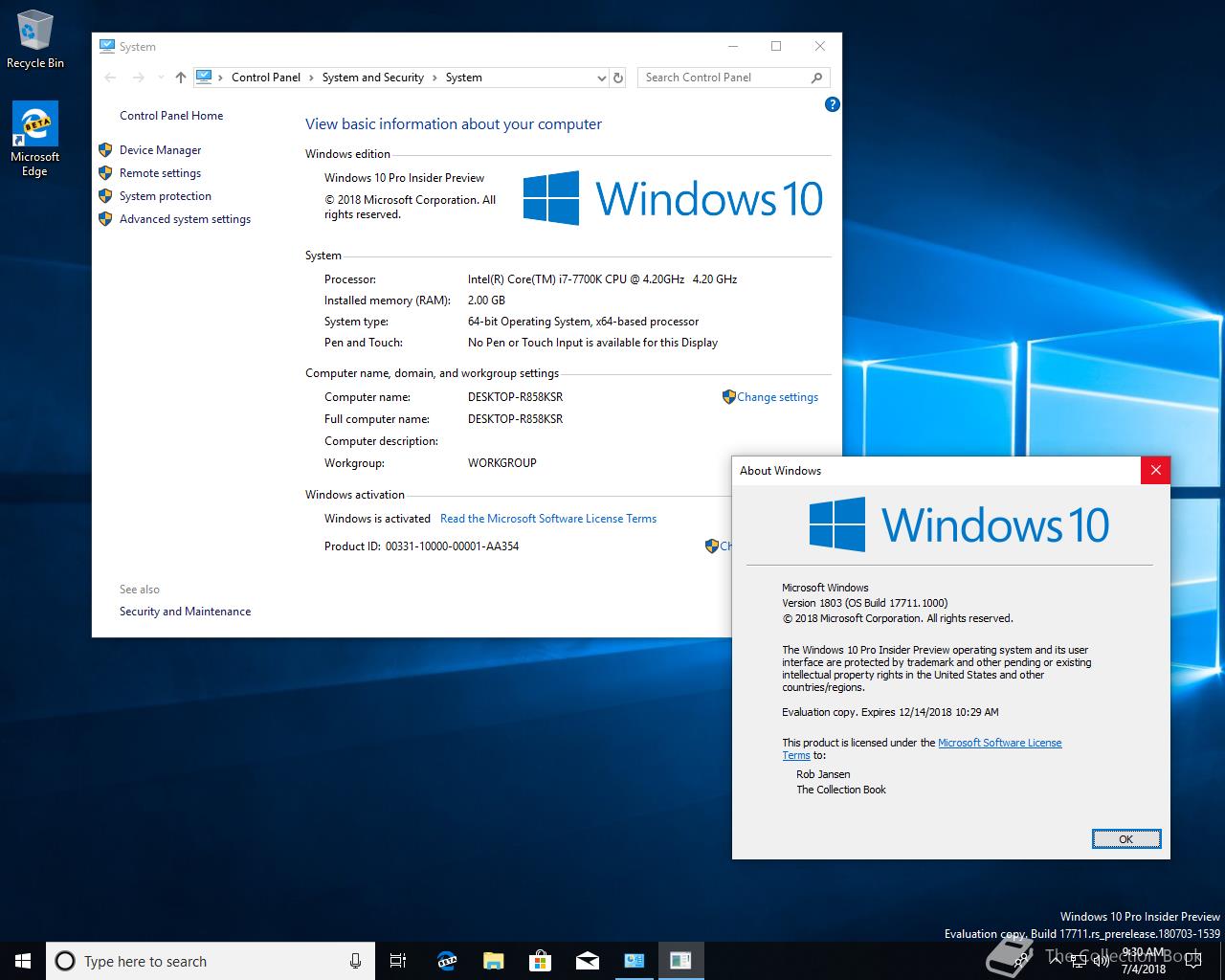This screenshot has height=980, width=1225.
Task: Open File Explorer from the taskbar
Action: 494,961
